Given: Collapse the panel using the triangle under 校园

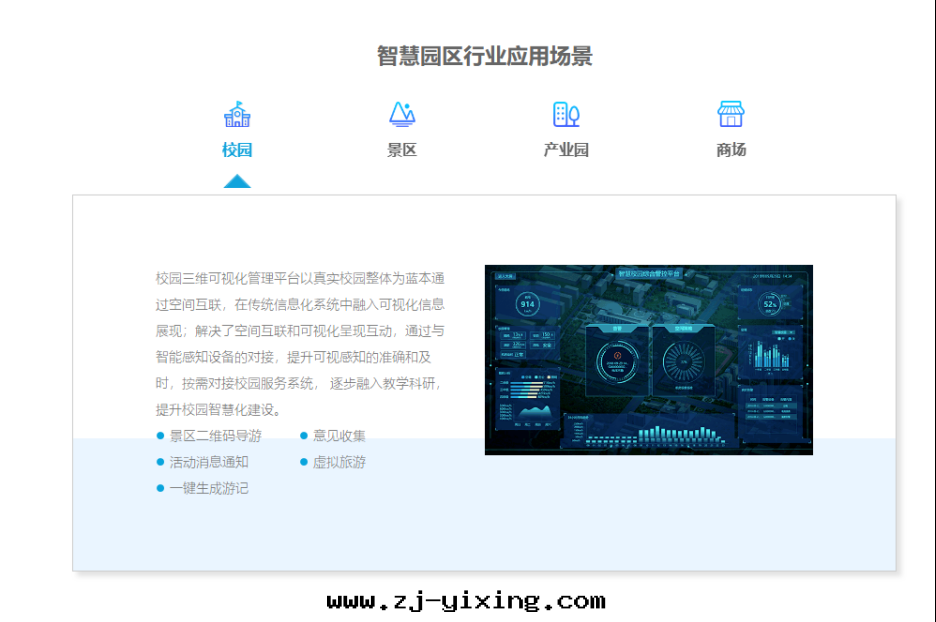Looking at the screenshot, I should coord(237,180).
